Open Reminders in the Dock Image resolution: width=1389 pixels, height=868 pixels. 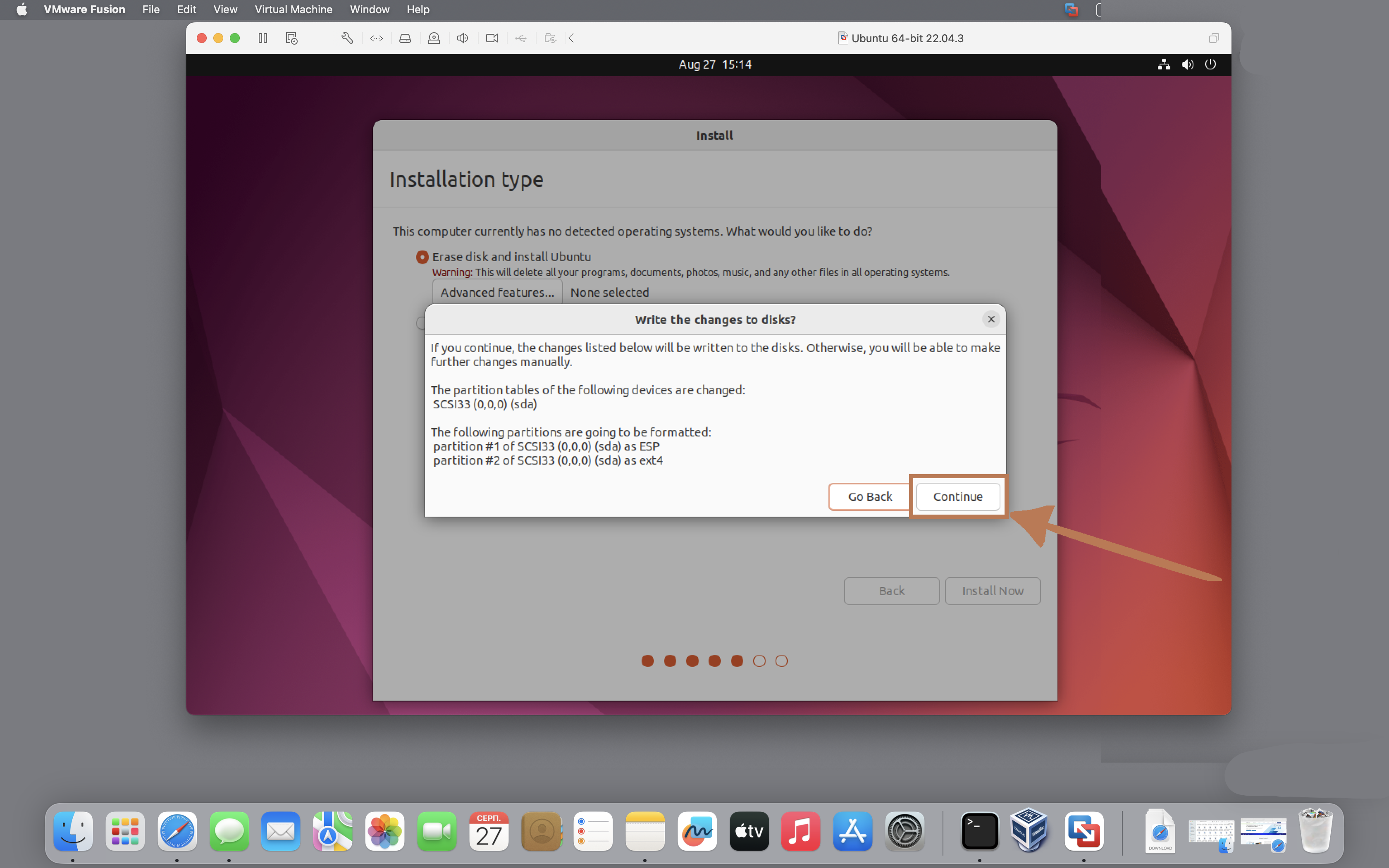(593, 831)
